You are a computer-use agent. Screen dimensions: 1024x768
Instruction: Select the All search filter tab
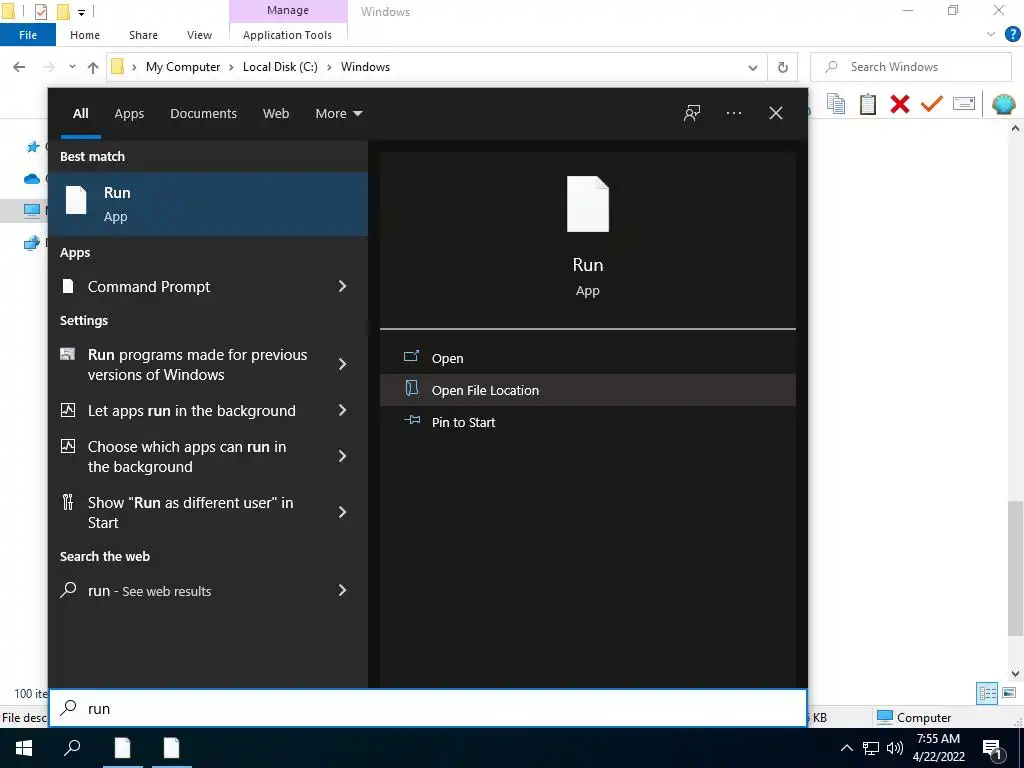pyautogui.click(x=80, y=113)
